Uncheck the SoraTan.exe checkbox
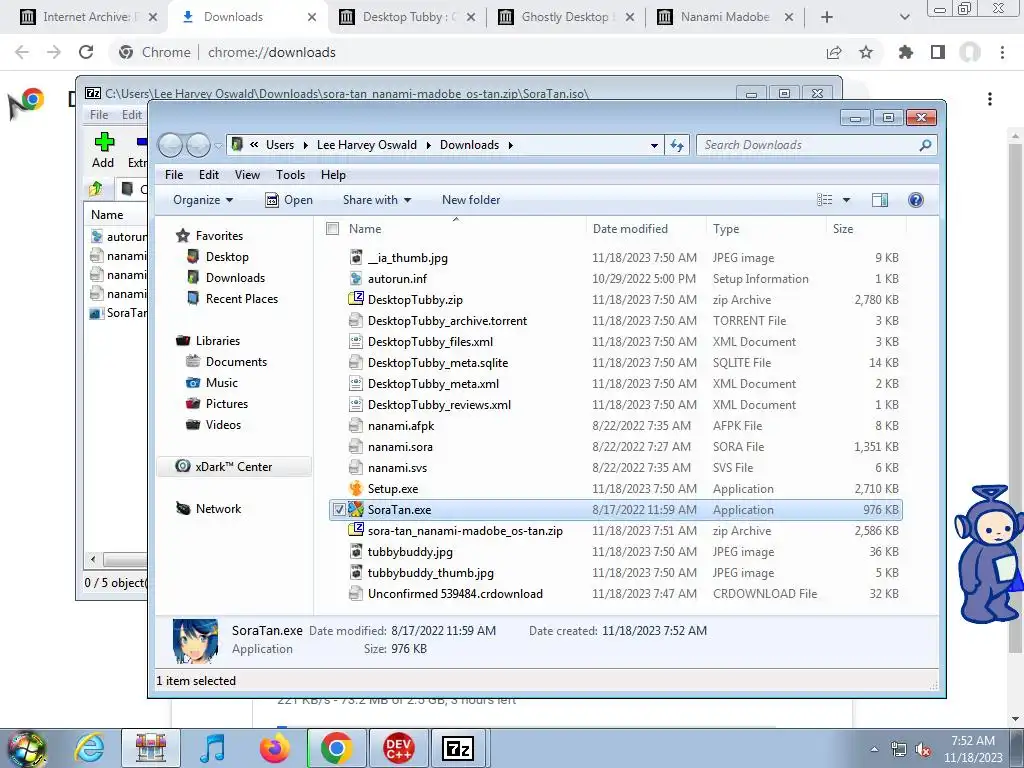This screenshot has height=768, width=1024. click(339, 509)
